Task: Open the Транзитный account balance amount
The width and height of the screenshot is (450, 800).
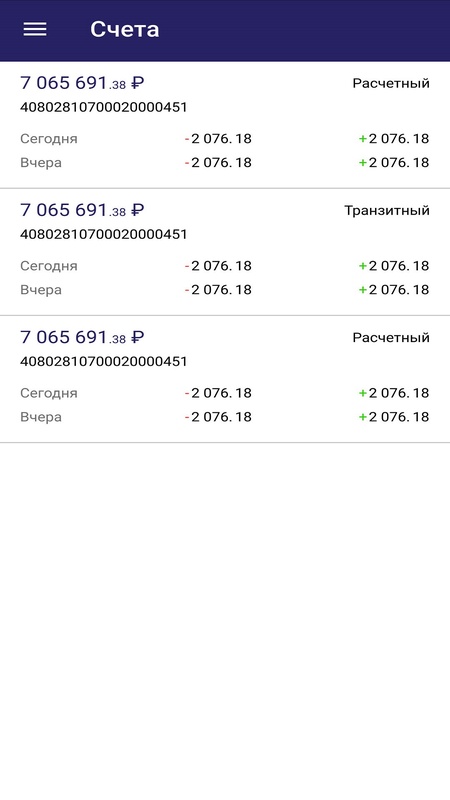Action: coord(82,210)
